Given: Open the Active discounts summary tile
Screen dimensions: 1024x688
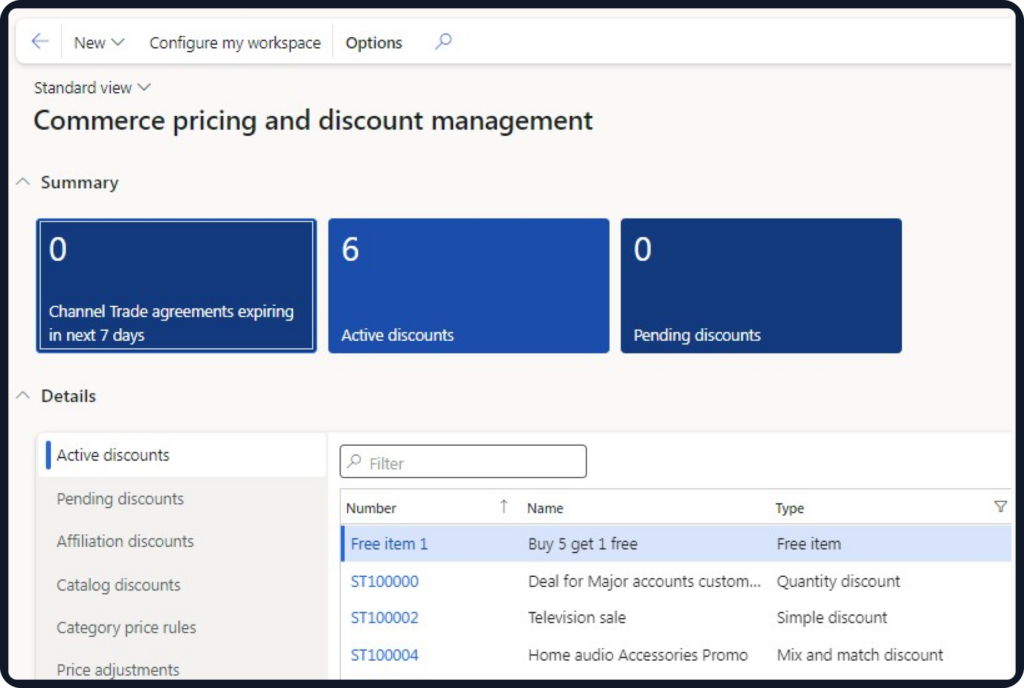Looking at the screenshot, I should (468, 286).
